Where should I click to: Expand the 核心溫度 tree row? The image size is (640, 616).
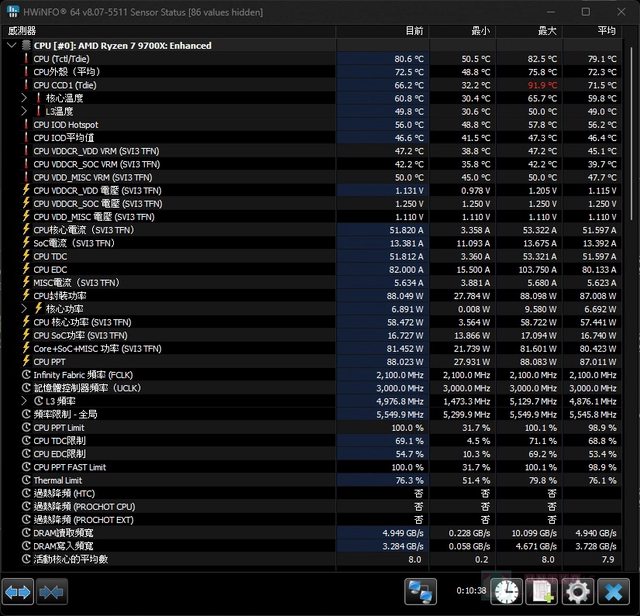(x=24, y=98)
